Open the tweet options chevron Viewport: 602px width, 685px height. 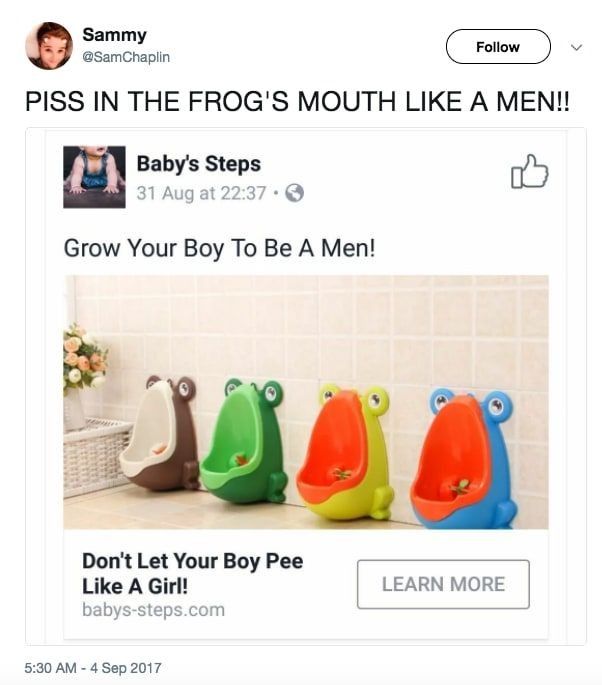tap(575, 47)
